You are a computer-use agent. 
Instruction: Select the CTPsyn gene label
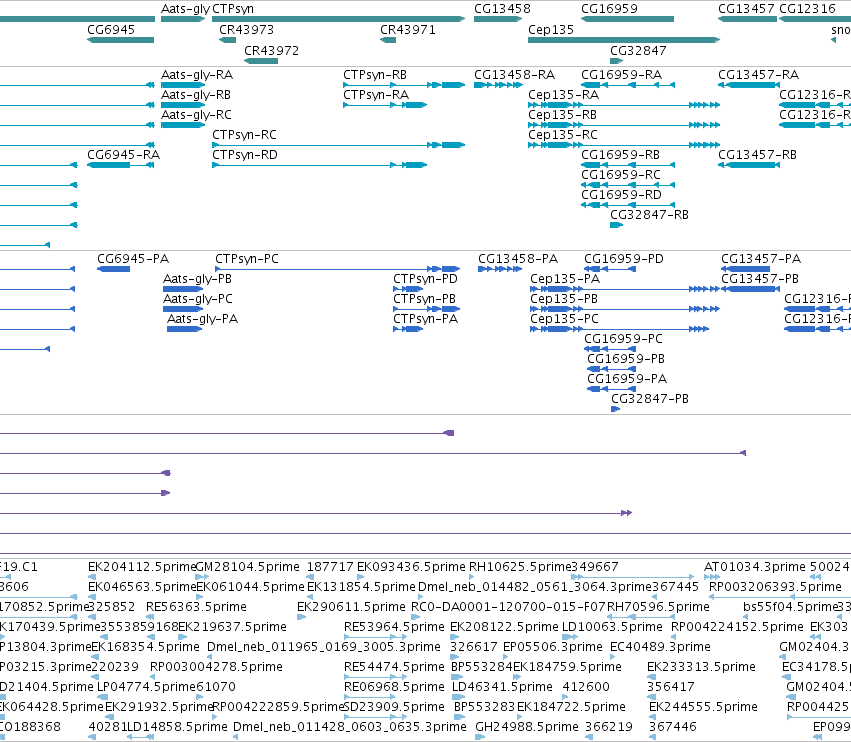(233, 9)
